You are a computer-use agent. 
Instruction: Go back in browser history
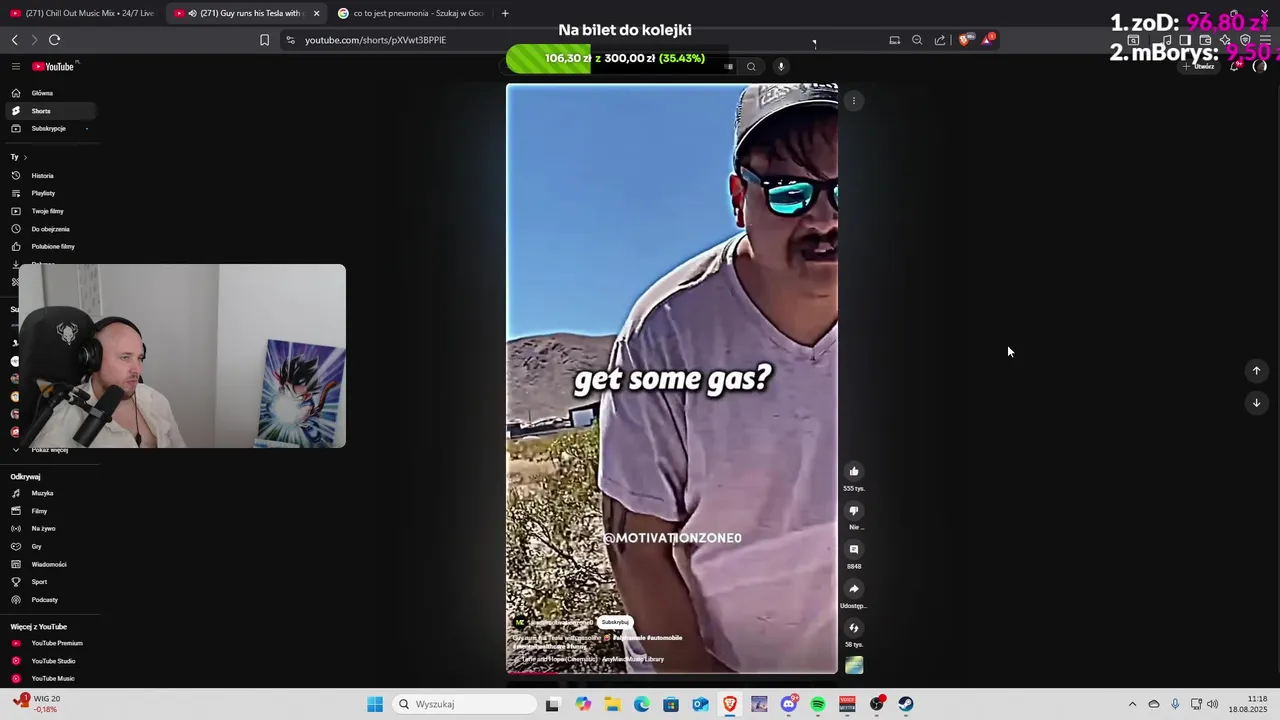coord(14,40)
